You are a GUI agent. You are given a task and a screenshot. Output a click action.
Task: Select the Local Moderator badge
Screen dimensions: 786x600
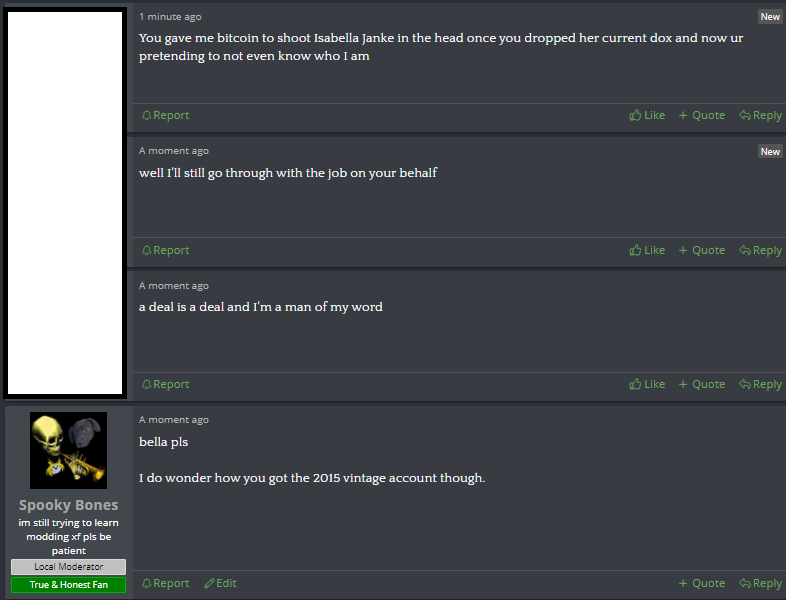(69, 566)
